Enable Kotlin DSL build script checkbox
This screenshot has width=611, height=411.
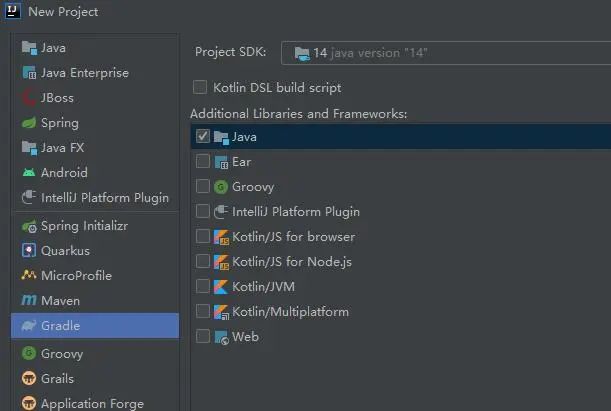click(x=200, y=87)
